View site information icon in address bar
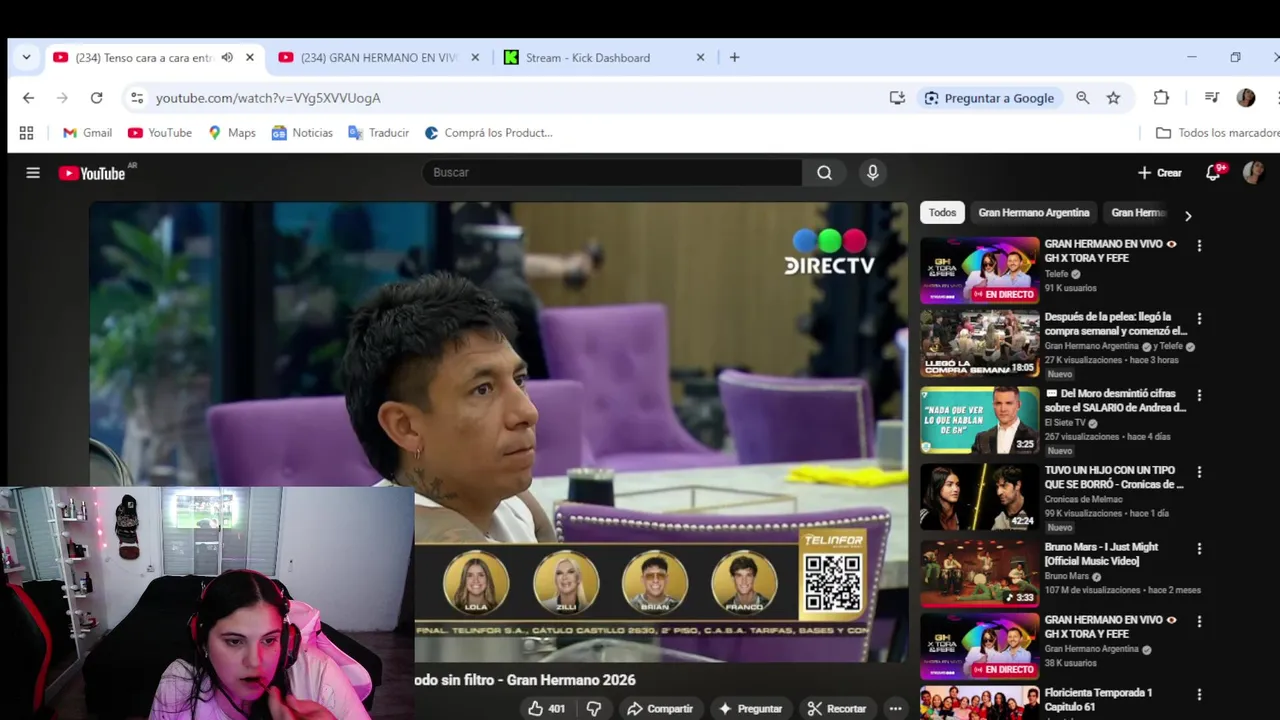 [x=137, y=97]
